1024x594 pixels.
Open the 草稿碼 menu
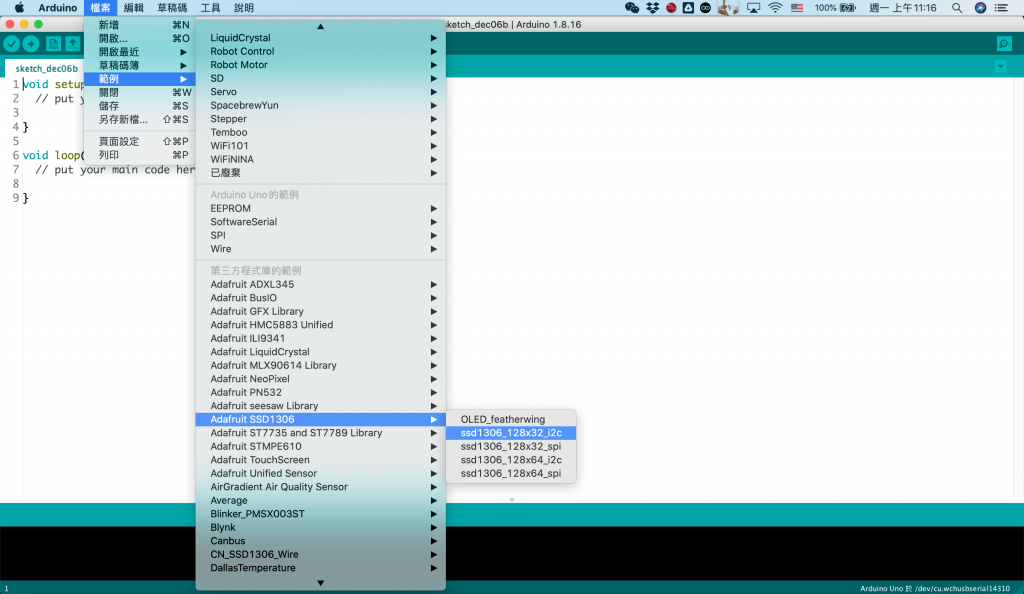pos(172,8)
